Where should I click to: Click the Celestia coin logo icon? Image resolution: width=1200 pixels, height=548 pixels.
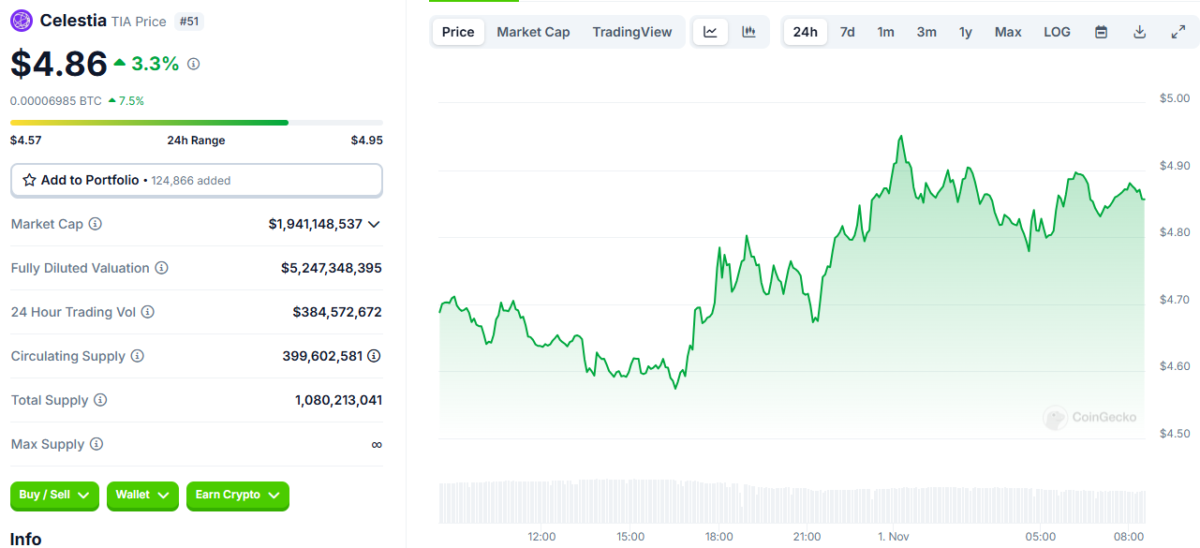point(21,21)
